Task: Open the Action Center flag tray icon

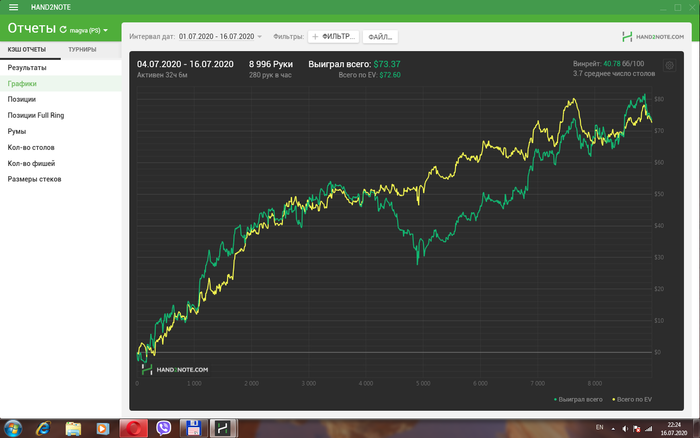Action: tap(637, 429)
